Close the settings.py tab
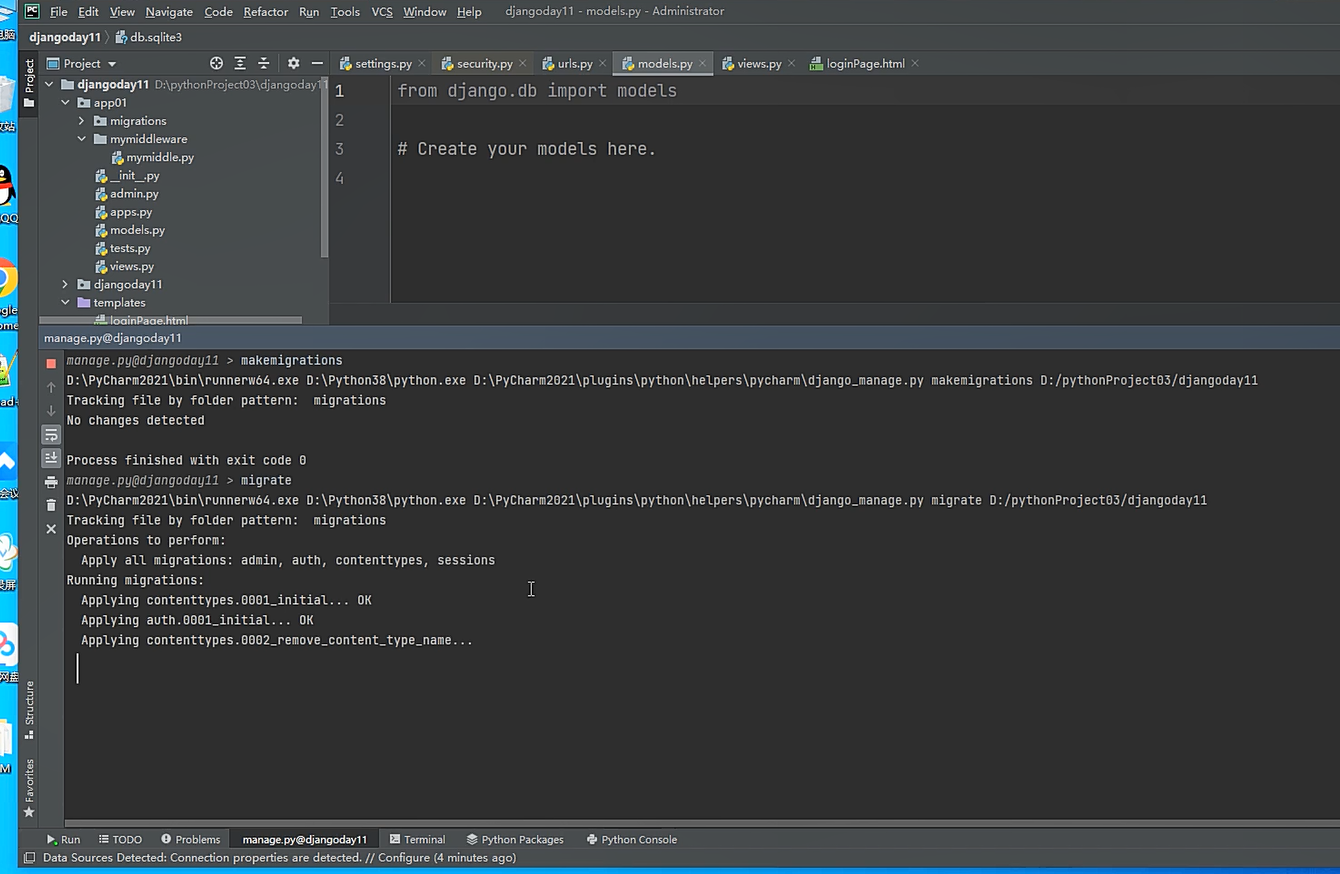Image resolution: width=1340 pixels, height=874 pixels. click(x=421, y=63)
